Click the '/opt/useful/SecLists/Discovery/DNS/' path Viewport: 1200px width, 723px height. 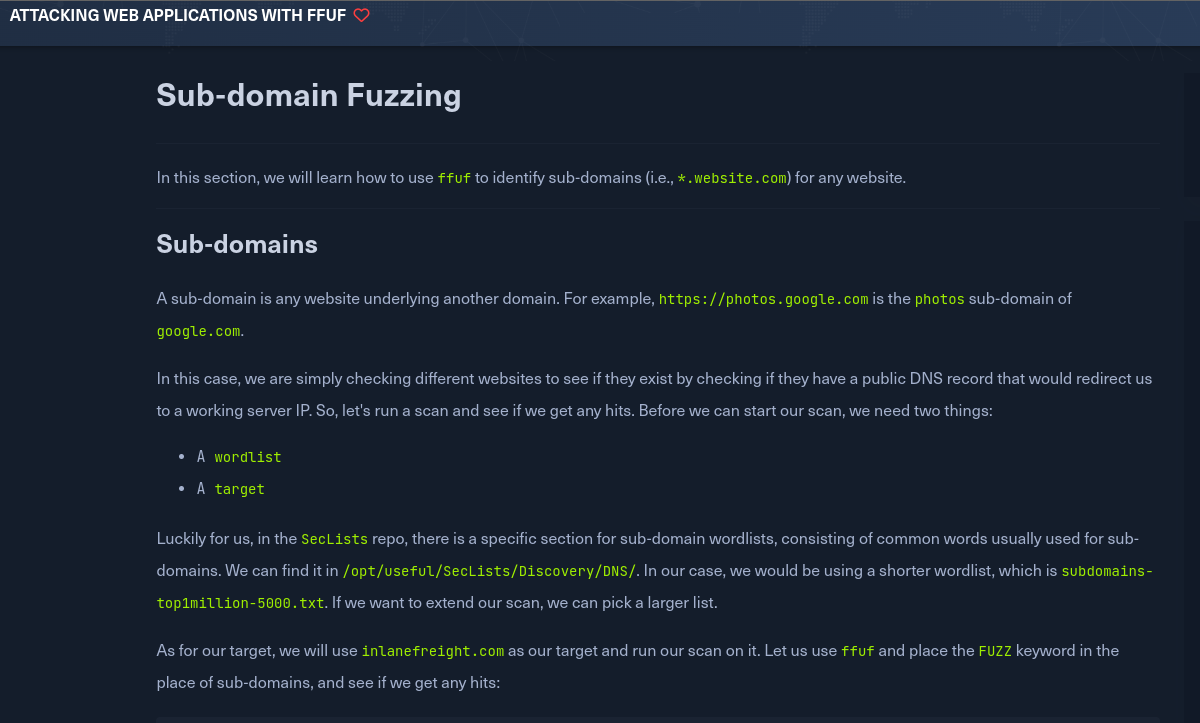click(x=489, y=571)
